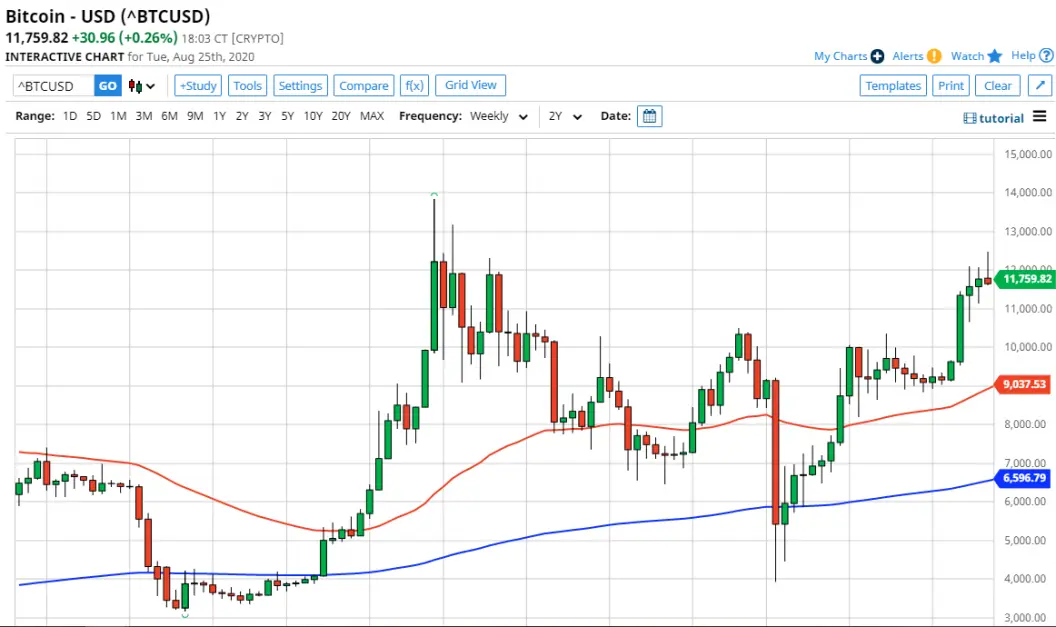This screenshot has height=627, width=1056.
Task: Focus the ^BTCUSD symbol input field
Action: click(53, 86)
